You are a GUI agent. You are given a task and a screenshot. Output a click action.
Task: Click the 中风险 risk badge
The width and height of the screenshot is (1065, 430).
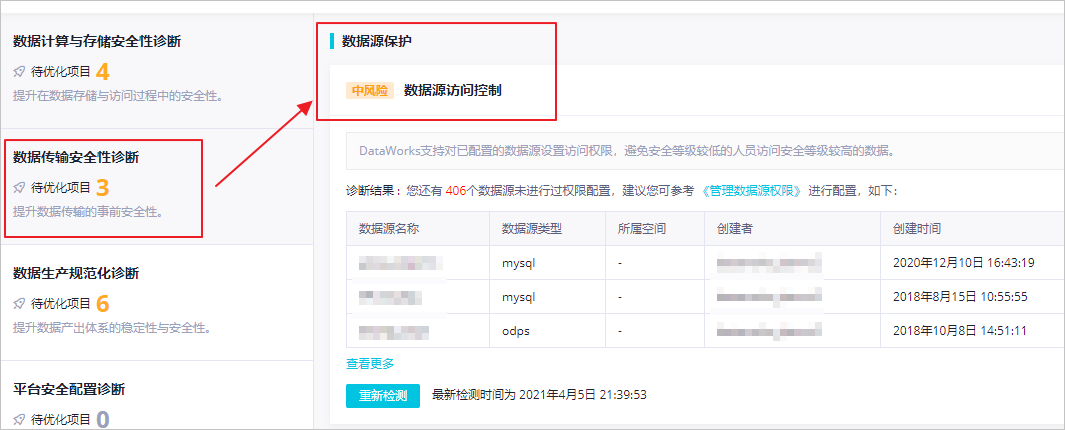coord(370,90)
